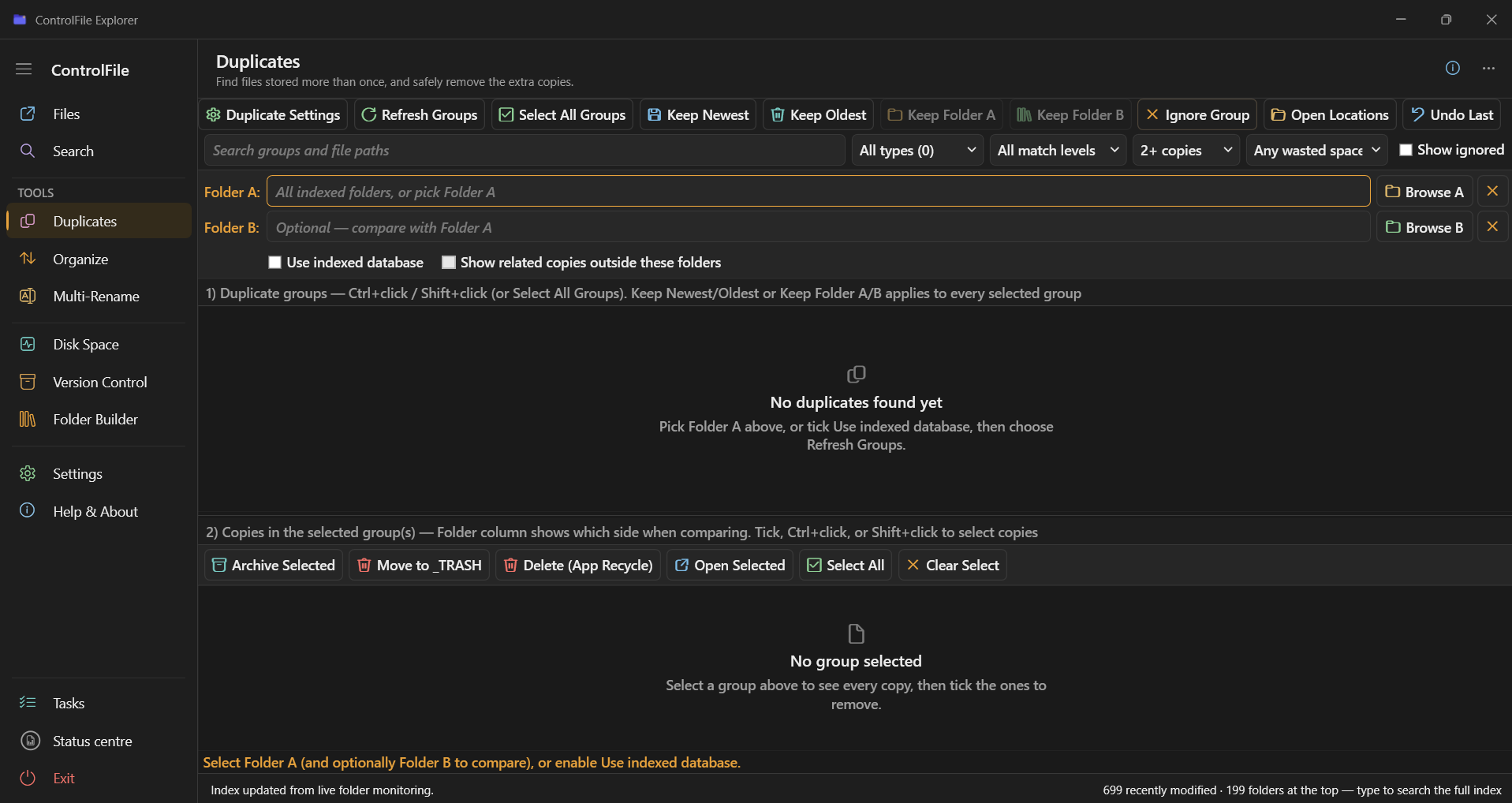Click the 'Folder A:' label

[232, 192]
